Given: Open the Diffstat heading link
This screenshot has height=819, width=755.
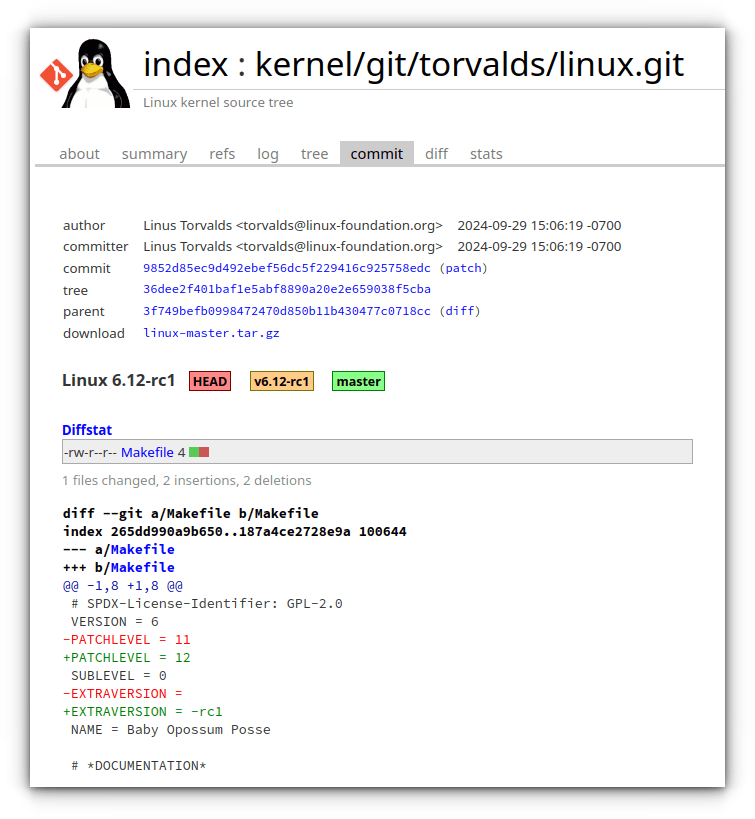Looking at the screenshot, I should [87, 430].
